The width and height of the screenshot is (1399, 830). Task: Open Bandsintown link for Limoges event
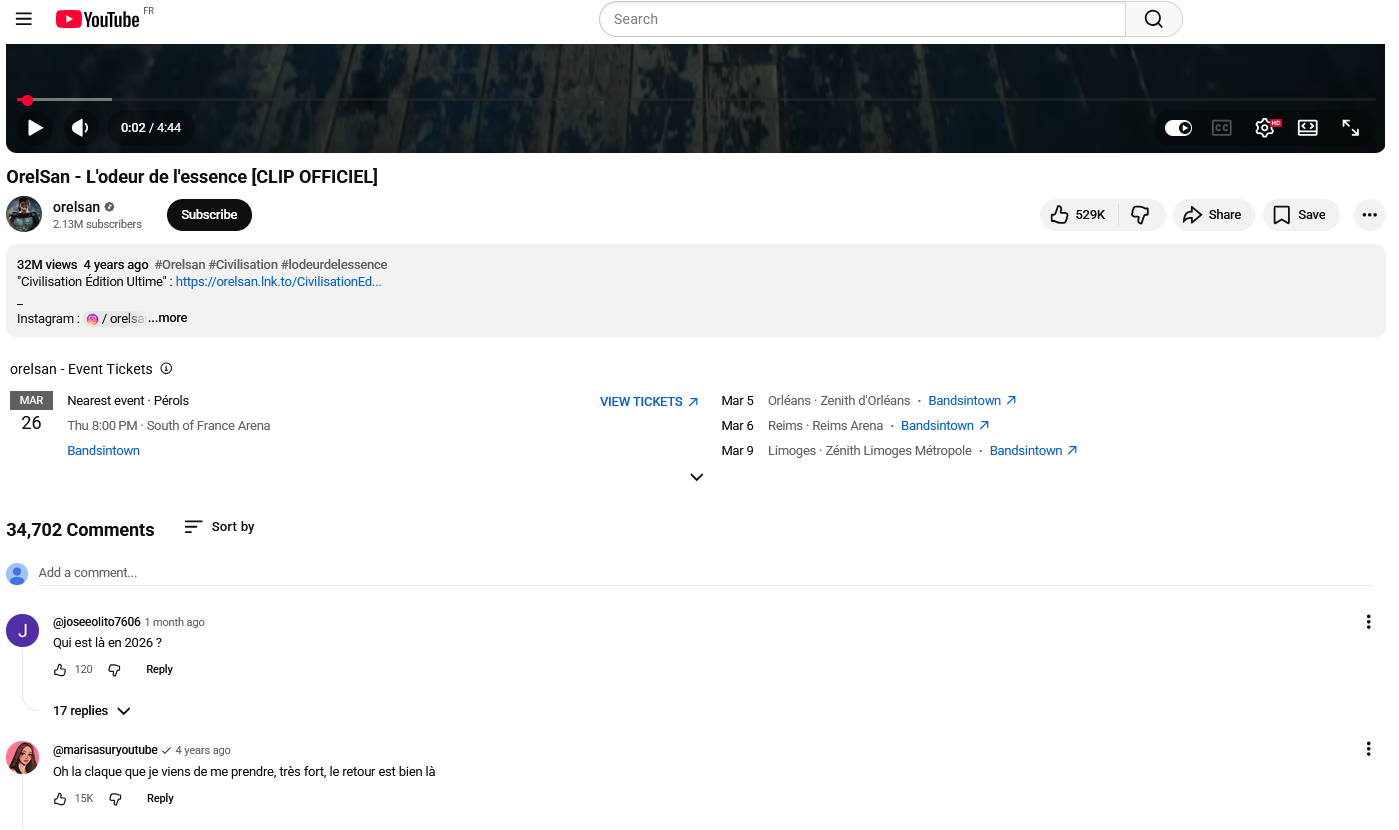(1034, 451)
